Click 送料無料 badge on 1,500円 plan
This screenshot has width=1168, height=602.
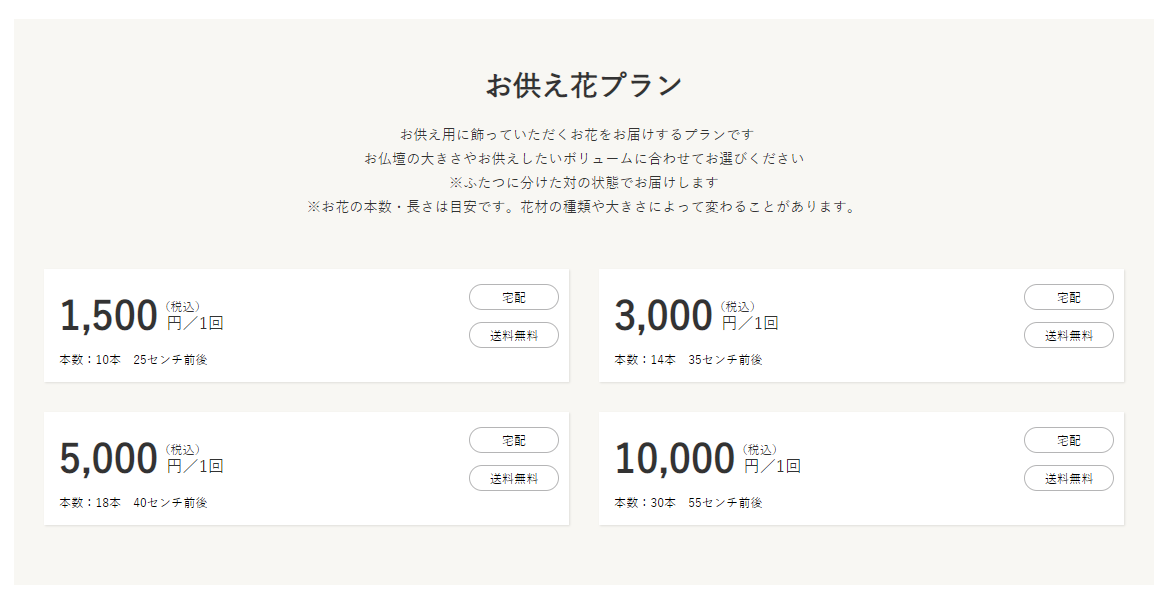click(514, 335)
